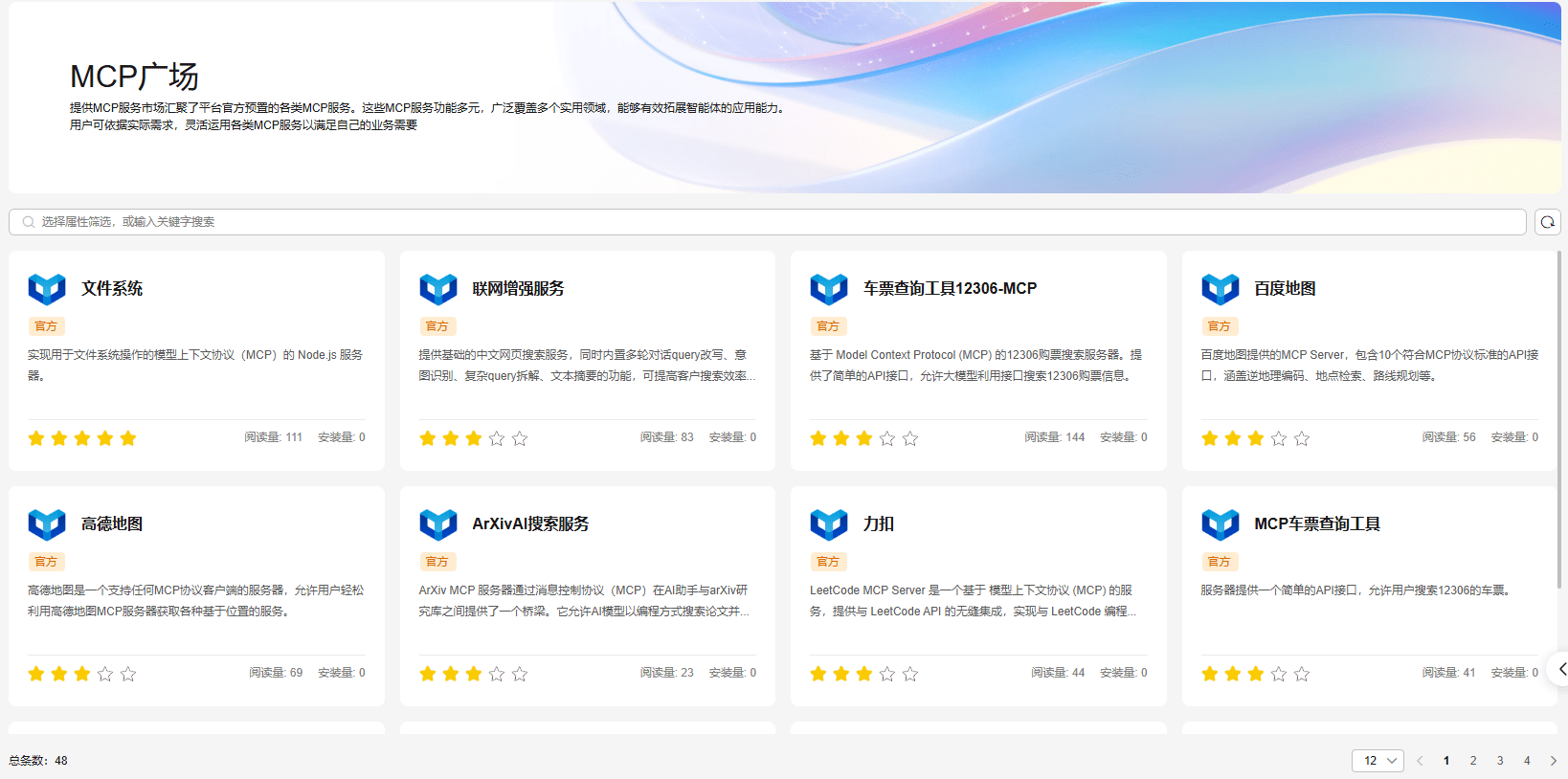The width and height of the screenshot is (1568, 779).
Task: Open the 联网增强服务 service title
Action: point(518,289)
